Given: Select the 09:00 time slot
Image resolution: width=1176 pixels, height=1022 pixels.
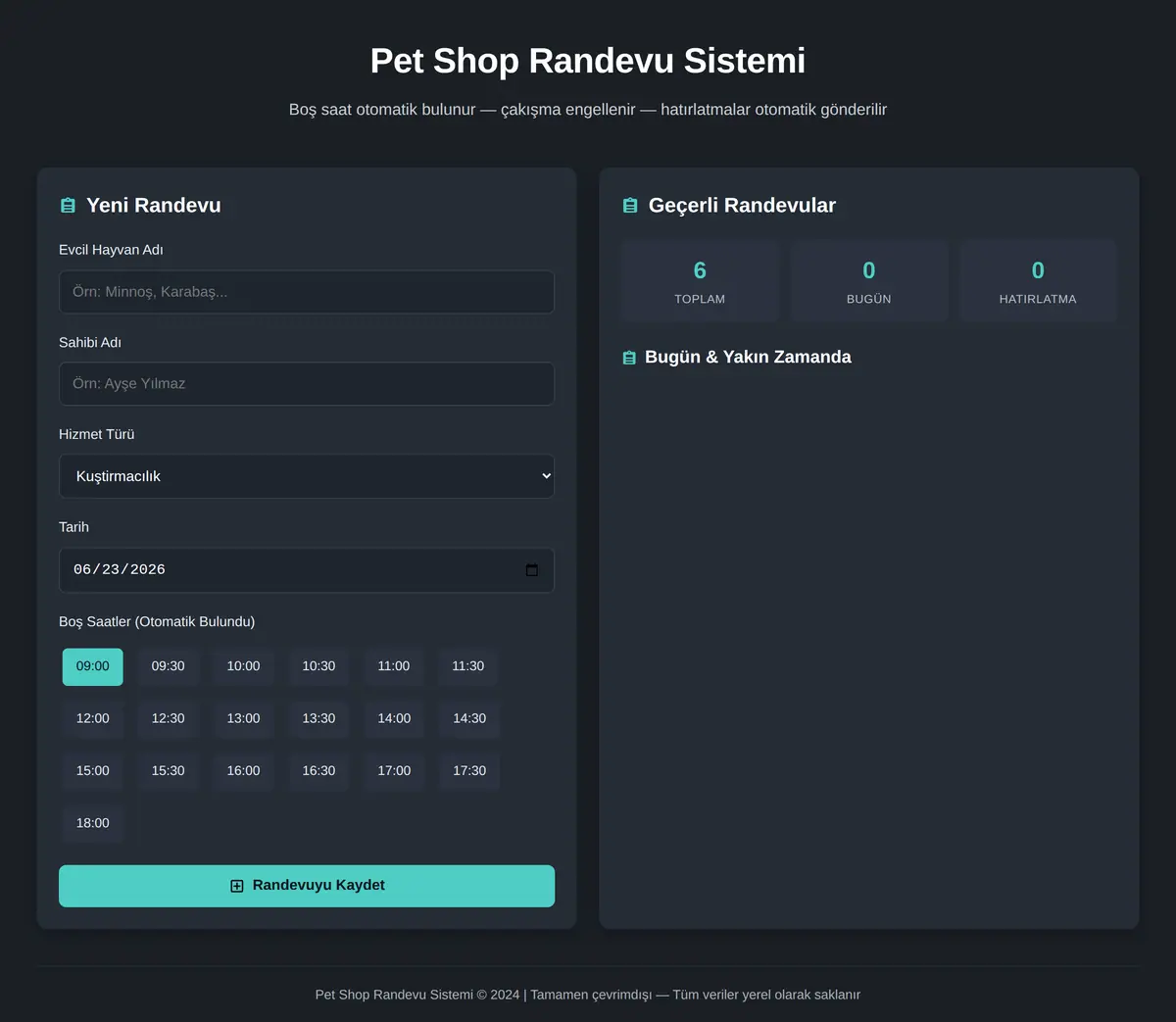Looking at the screenshot, I should (93, 666).
